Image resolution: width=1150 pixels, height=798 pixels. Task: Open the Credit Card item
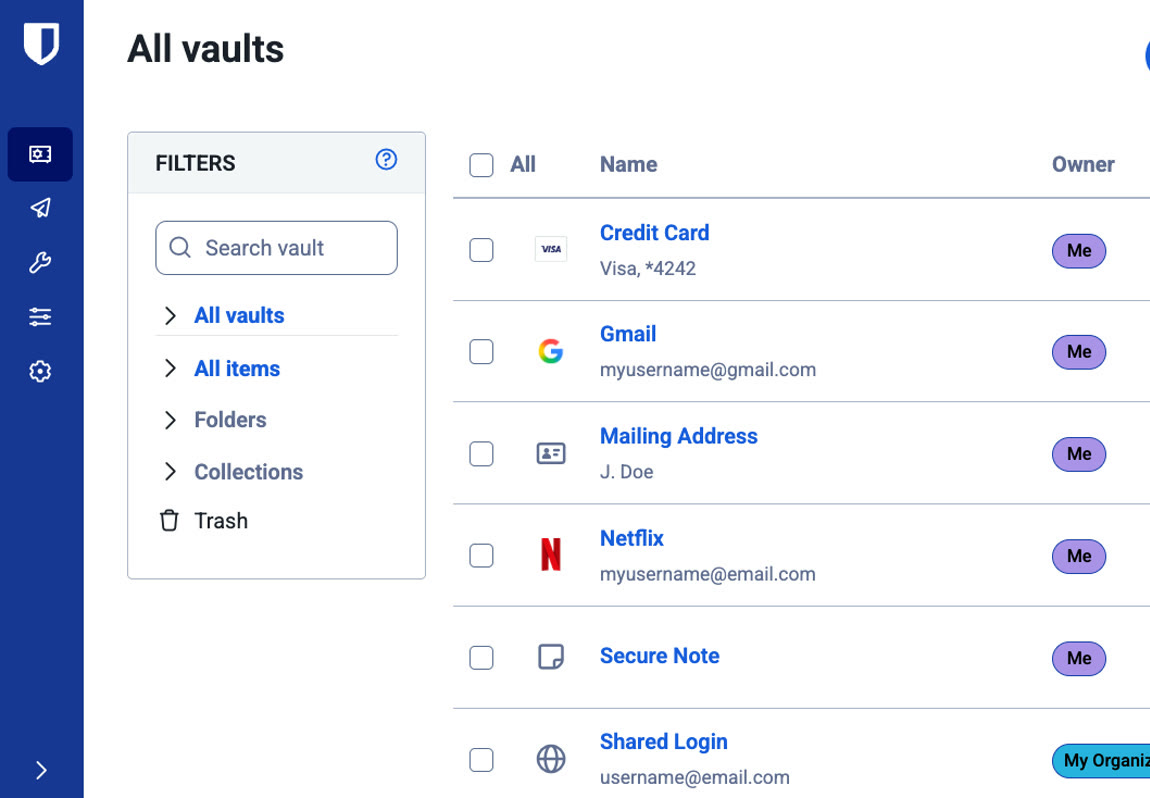pyautogui.click(x=654, y=233)
